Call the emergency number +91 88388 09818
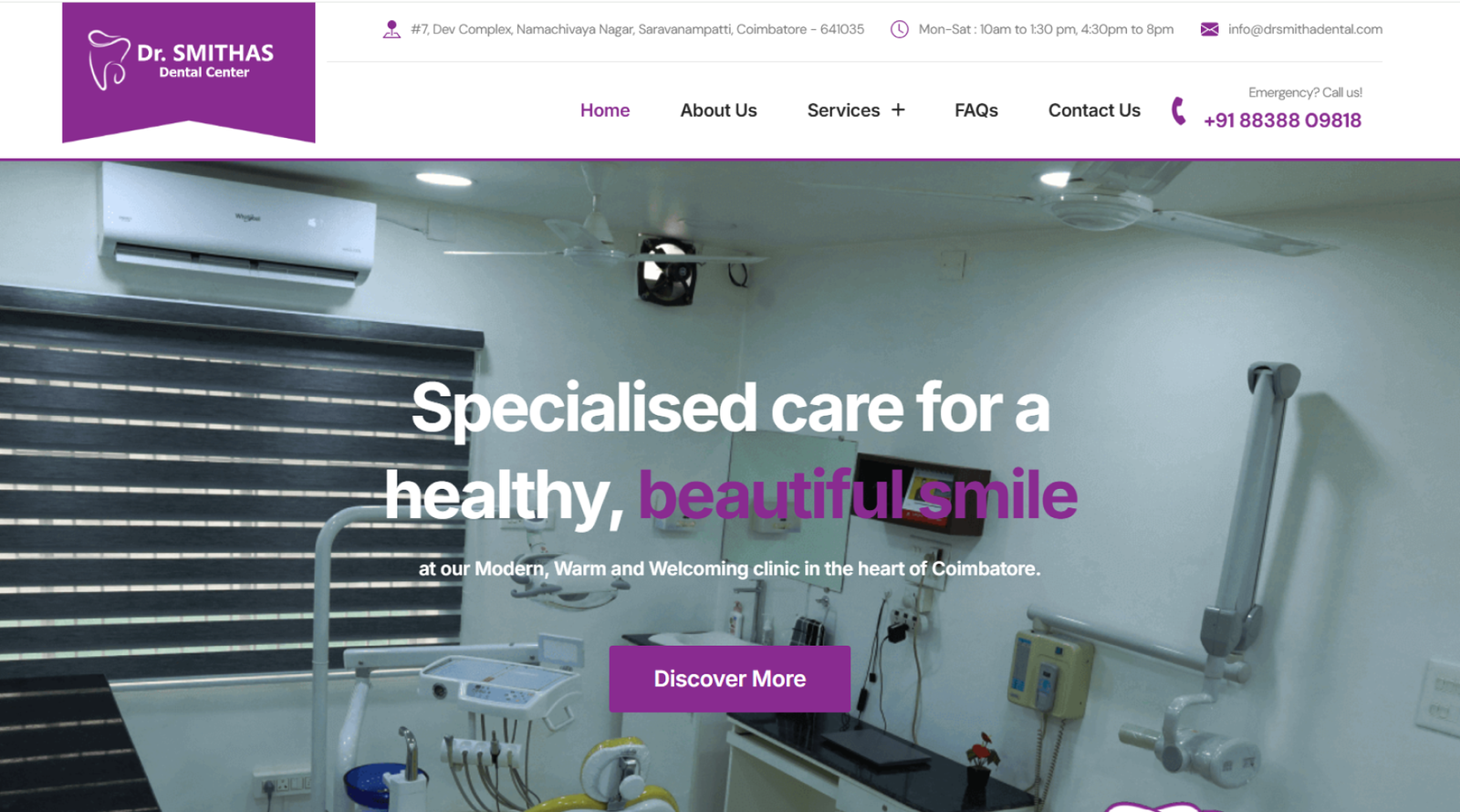 pyautogui.click(x=1282, y=120)
